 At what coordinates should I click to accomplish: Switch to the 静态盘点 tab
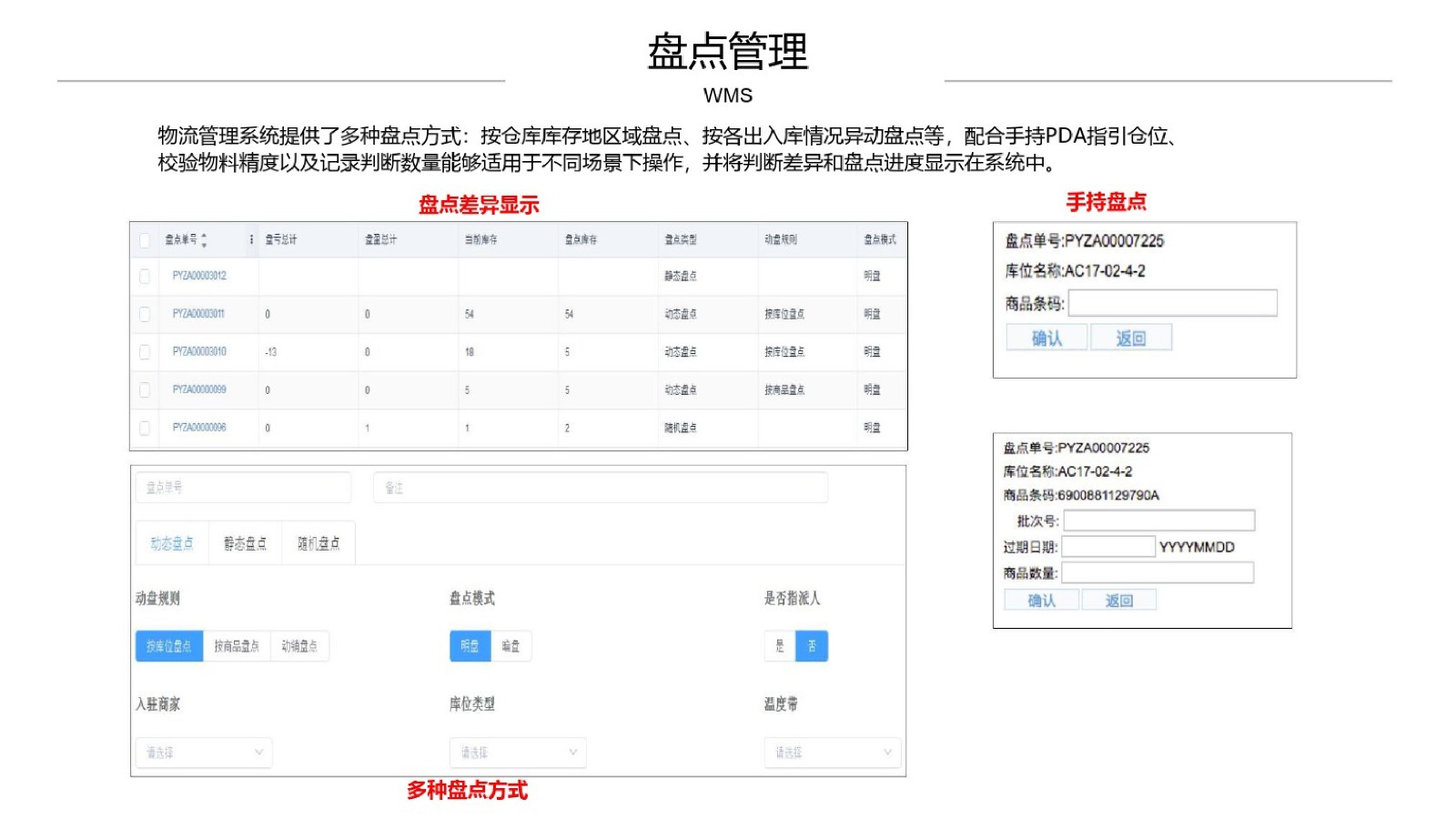tap(245, 543)
